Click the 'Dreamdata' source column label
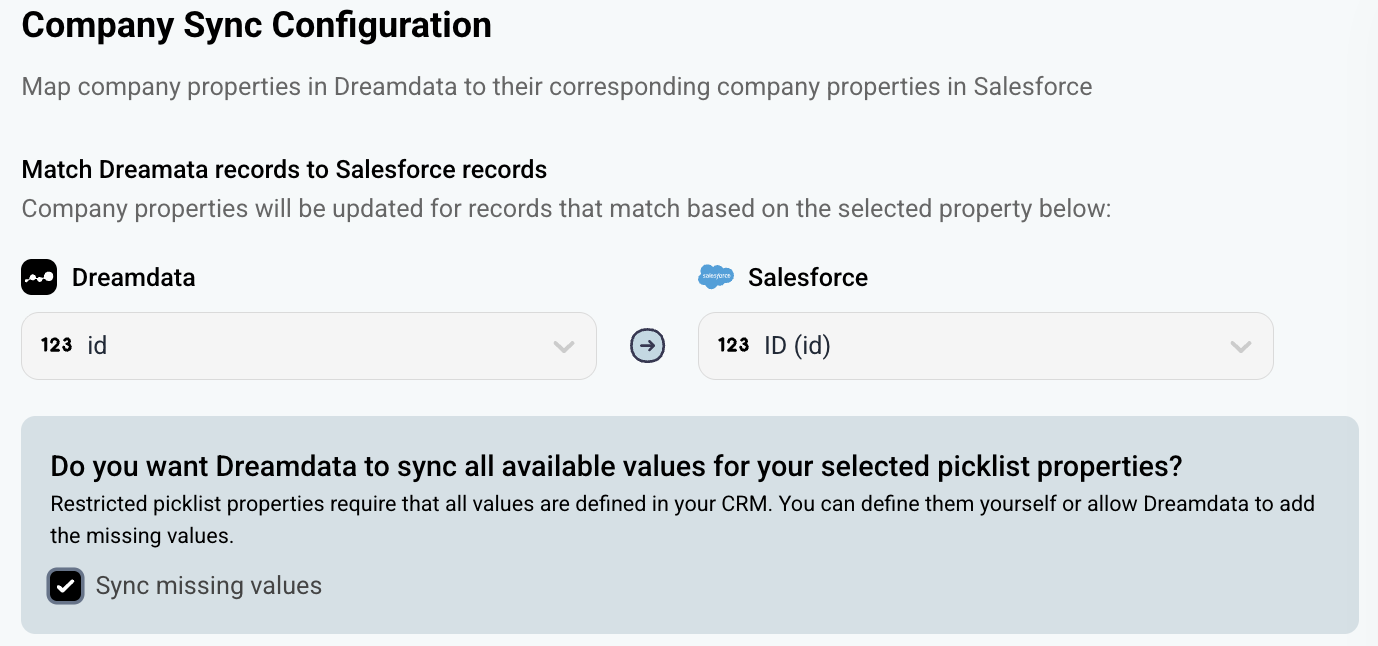The image size is (1378, 646). coord(133,277)
